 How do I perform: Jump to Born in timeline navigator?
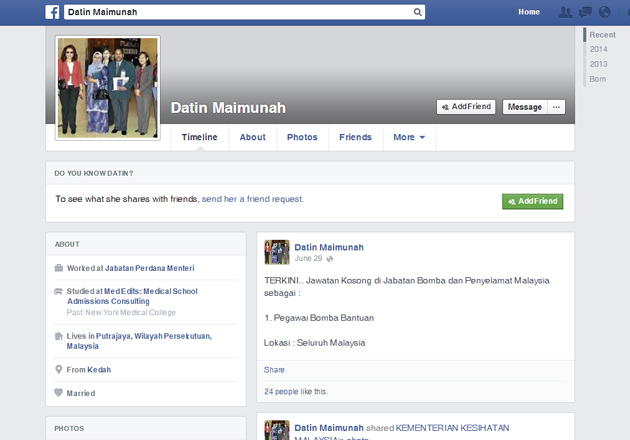point(597,79)
